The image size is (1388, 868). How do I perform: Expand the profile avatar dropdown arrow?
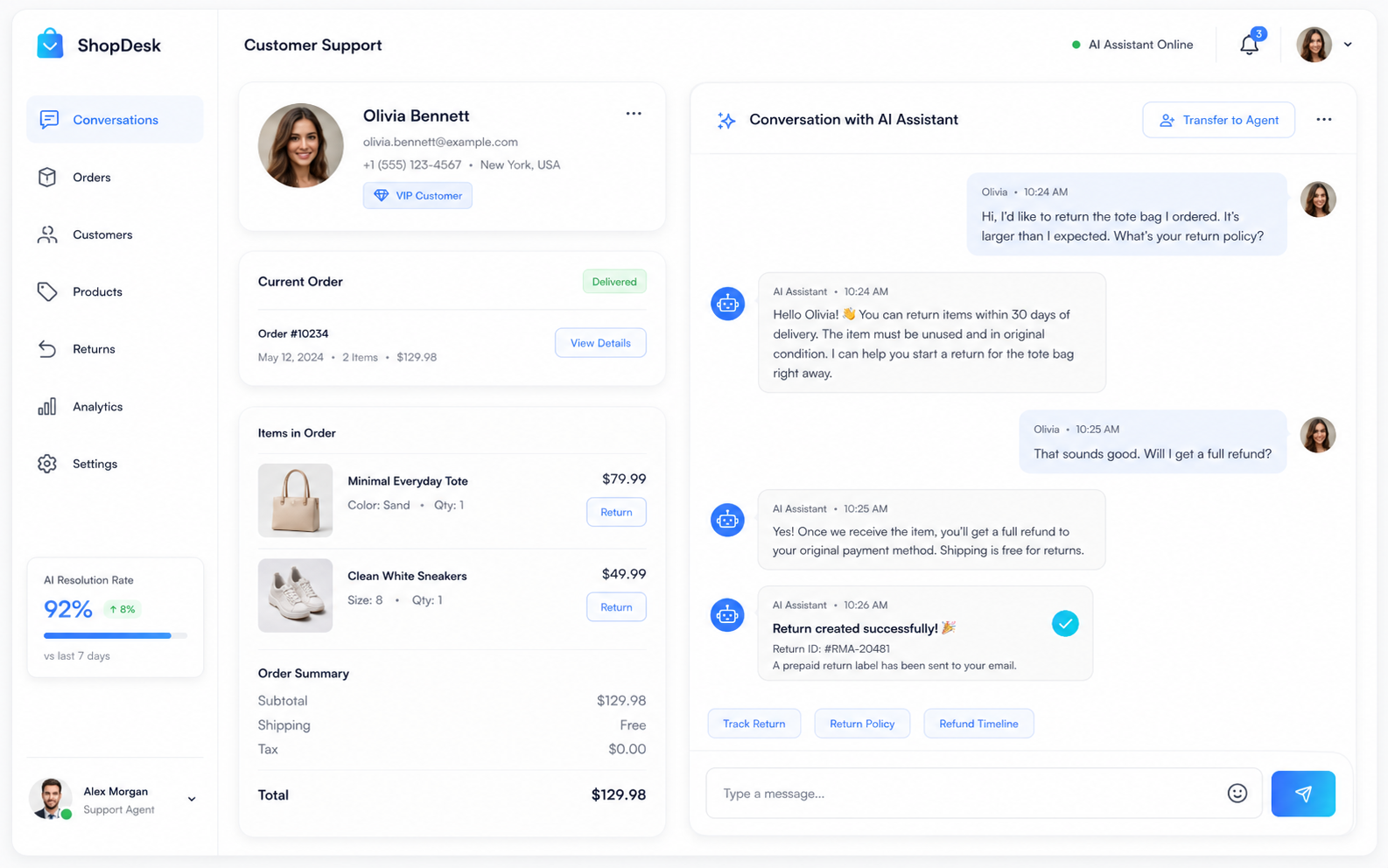[1348, 45]
